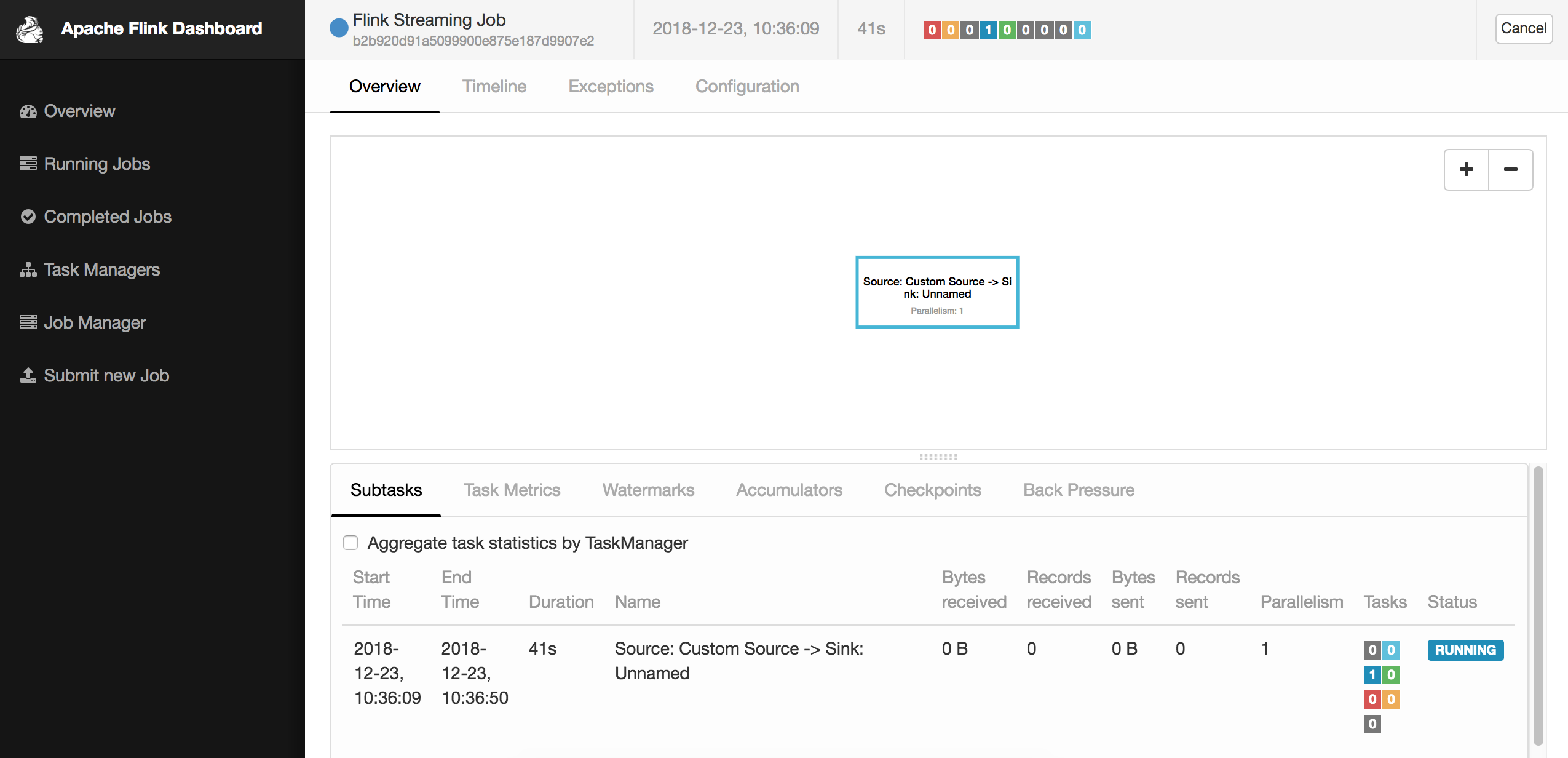Select the Custom Source graph node
This screenshot has height=758, width=1568.
tap(936, 292)
